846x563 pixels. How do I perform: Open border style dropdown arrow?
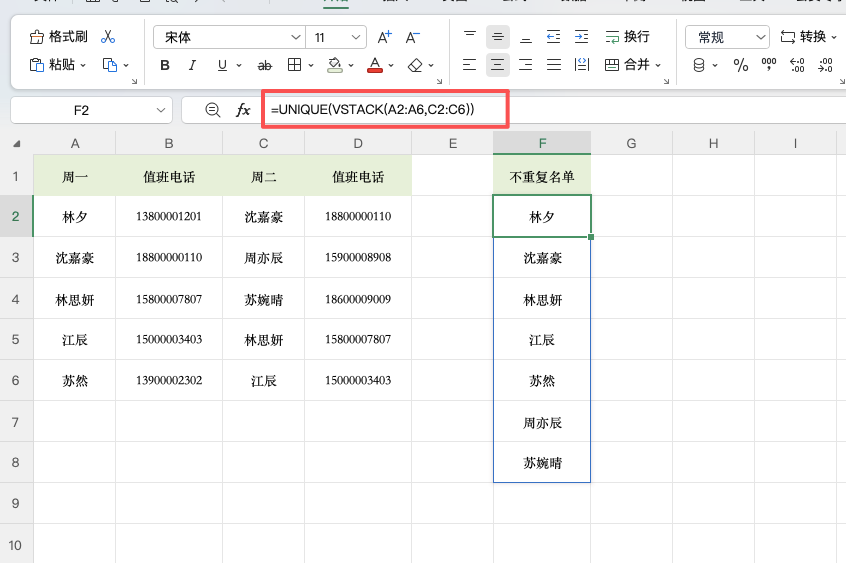(311, 66)
